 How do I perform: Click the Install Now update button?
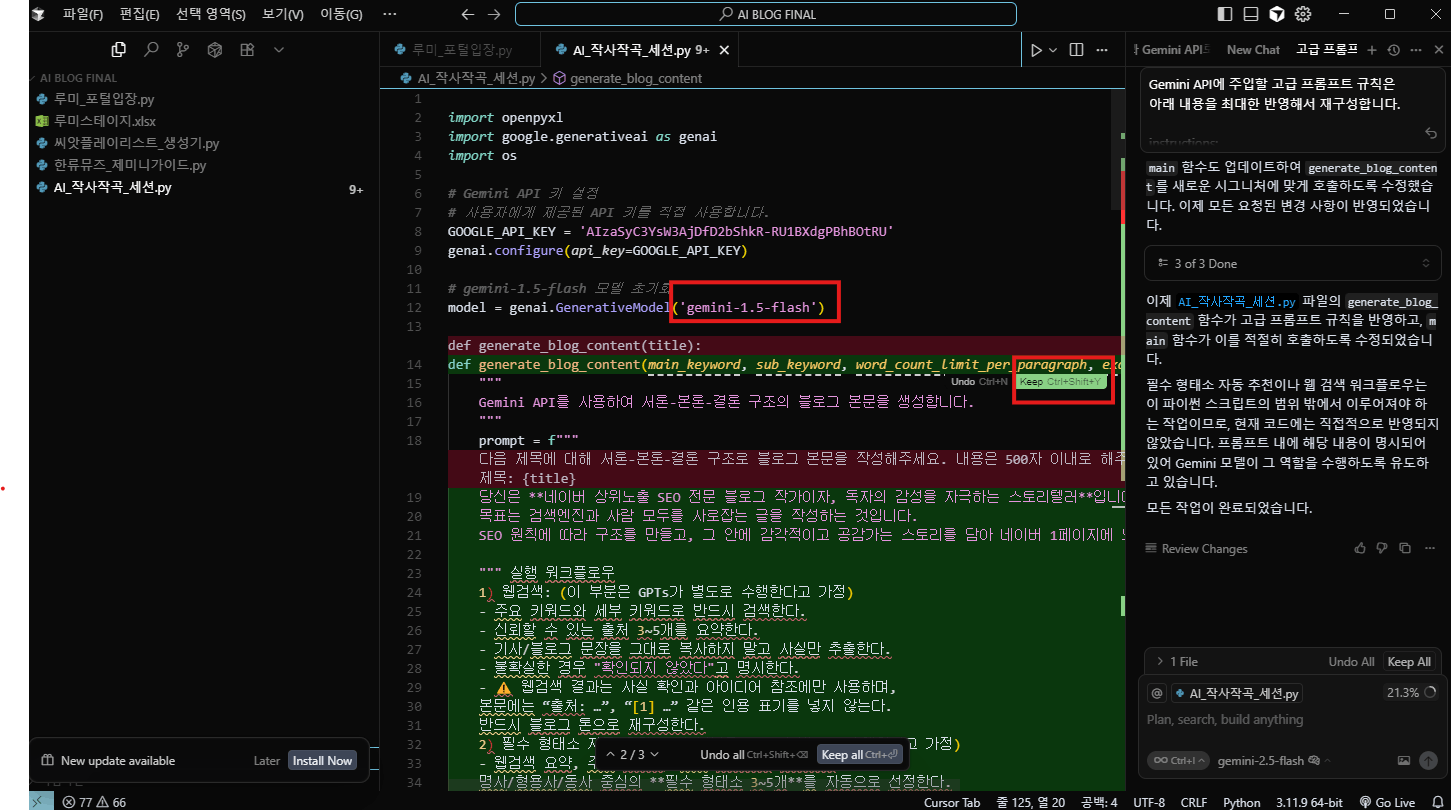[321, 761]
